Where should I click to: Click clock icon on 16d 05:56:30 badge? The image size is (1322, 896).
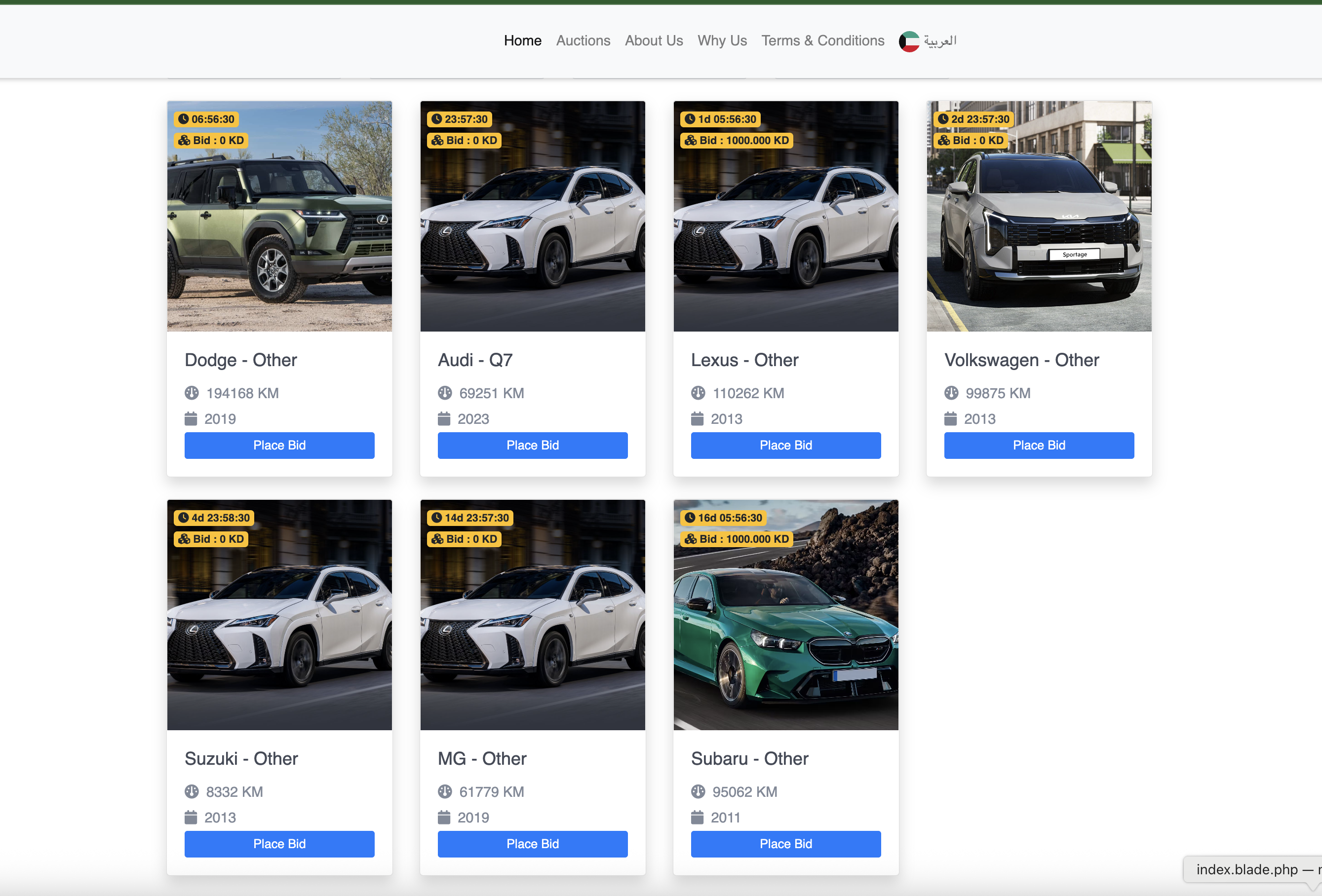tap(690, 518)
